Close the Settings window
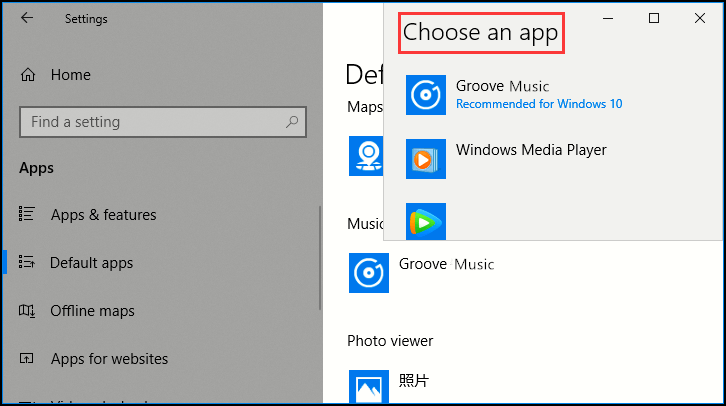 pos(700,18)
